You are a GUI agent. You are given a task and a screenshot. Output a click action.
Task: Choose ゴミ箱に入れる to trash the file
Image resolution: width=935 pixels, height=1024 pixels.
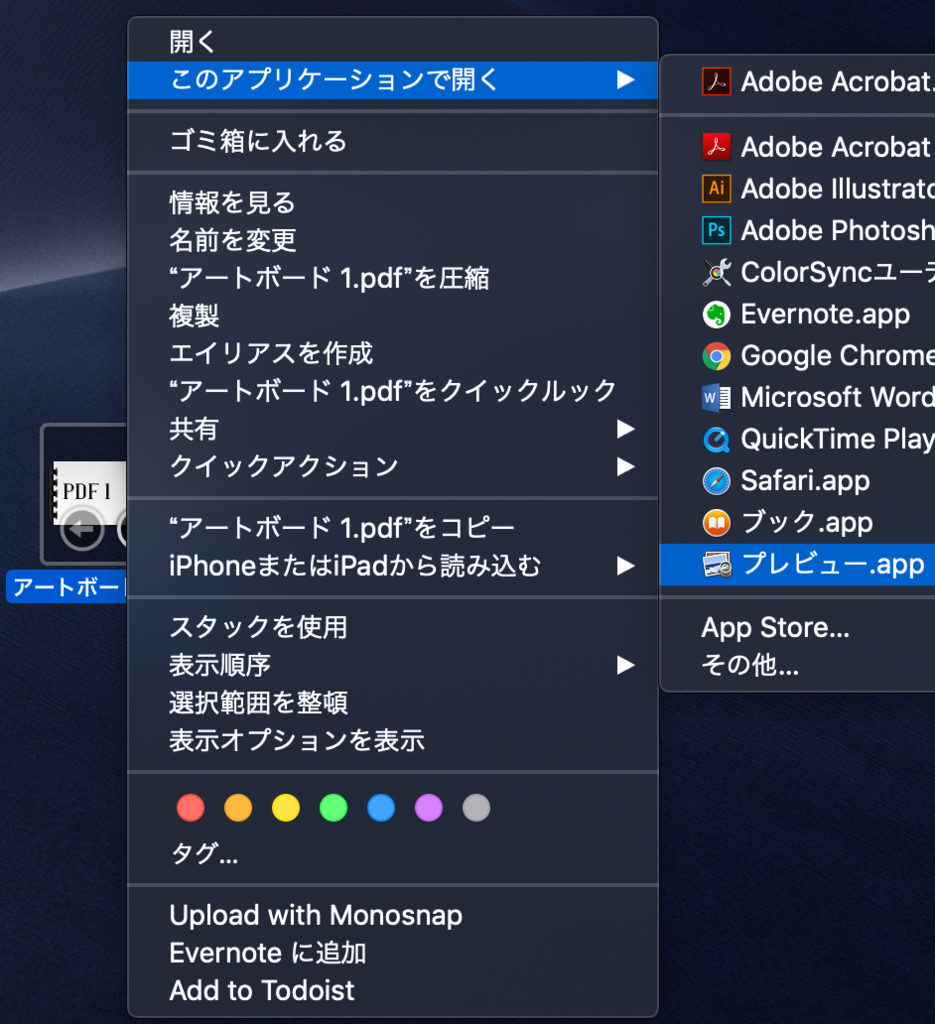coord(393,142)
